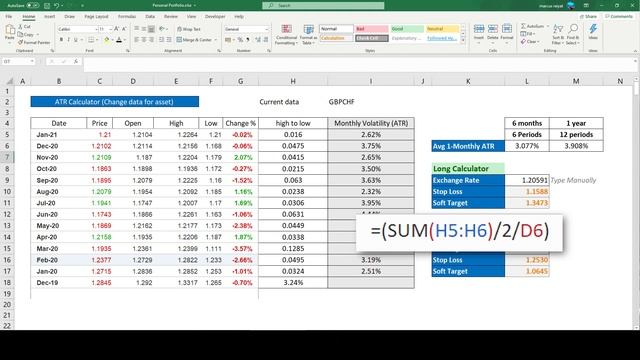Open the Name Box dropdown arrow
This screenshot has height=360, width=640.
[32, 61]
